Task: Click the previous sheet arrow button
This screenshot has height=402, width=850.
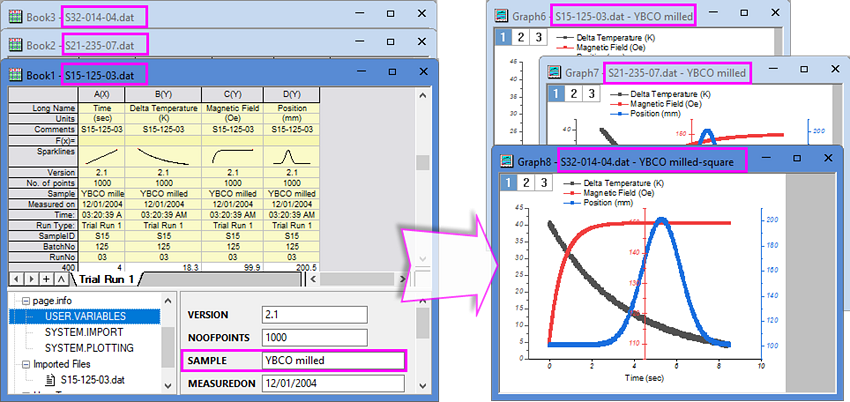Action: point(17,279)
